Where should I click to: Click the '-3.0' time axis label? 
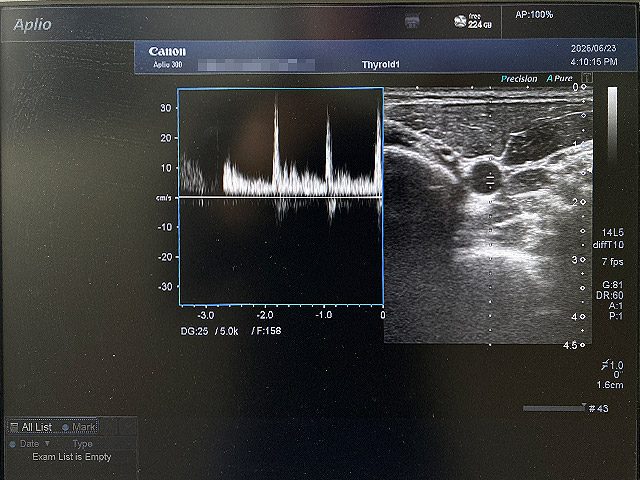point(205,316)
